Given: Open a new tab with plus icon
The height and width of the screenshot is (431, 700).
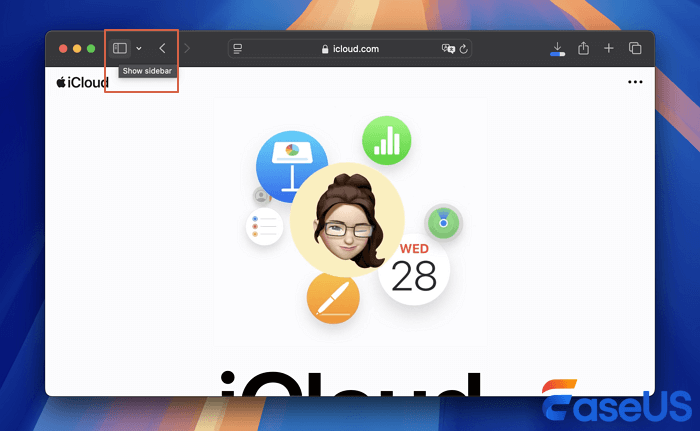Looking at the screenshot, I should 608,48.
